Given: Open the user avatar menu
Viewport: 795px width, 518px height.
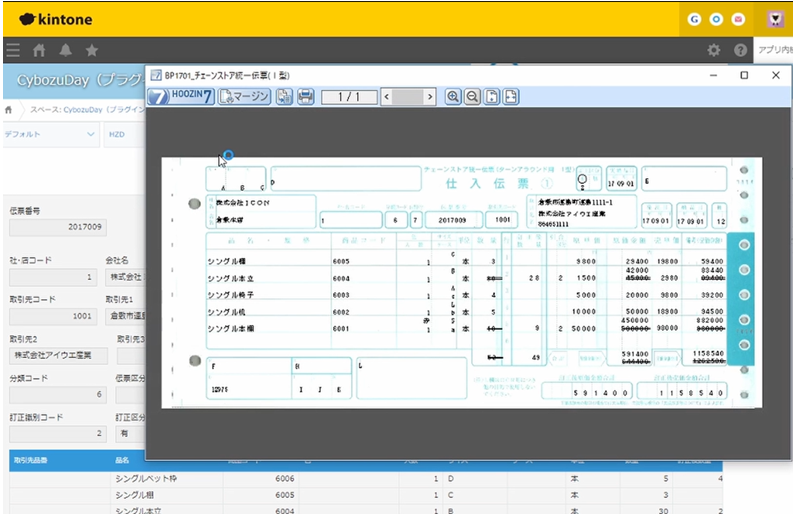Looking at the screenshot, I should [775, 19].
